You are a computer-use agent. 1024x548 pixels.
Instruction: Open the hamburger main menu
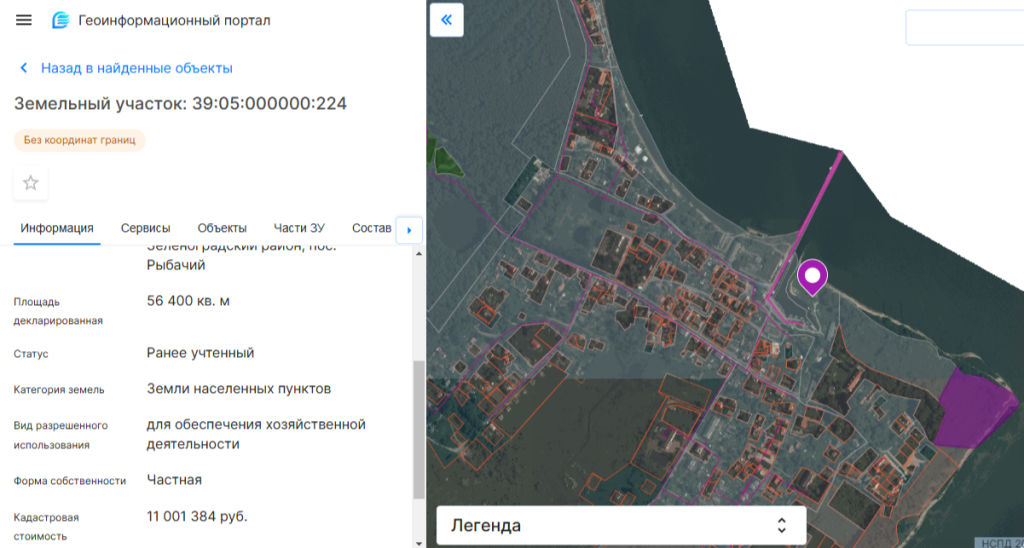tap(24, 20)
